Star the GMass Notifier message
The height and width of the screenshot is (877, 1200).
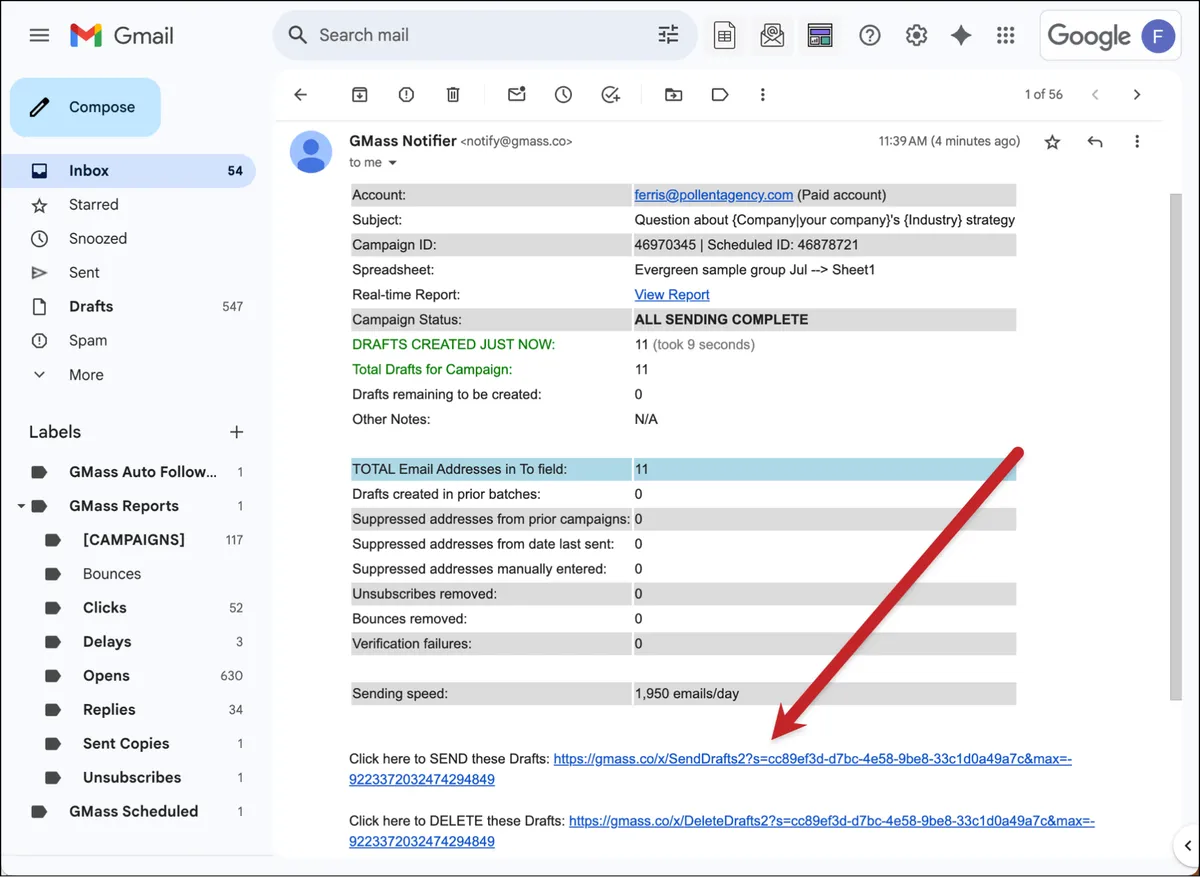(x=1052, y=142)
